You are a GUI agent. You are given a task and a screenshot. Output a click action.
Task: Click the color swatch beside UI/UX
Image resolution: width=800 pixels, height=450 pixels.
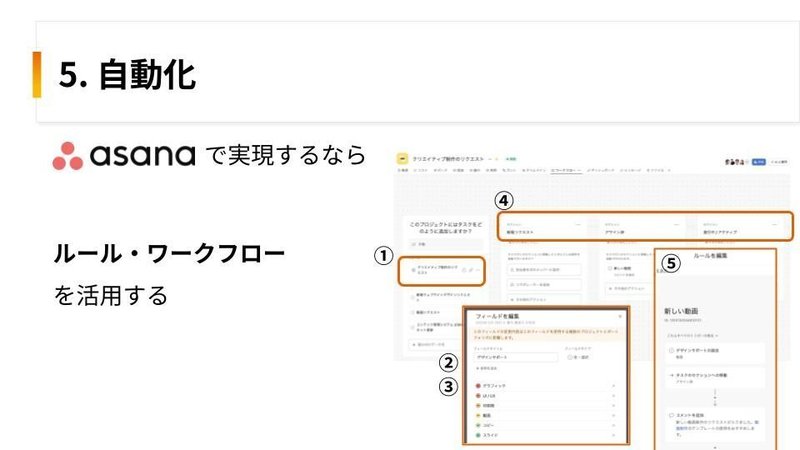coord(478,396)
